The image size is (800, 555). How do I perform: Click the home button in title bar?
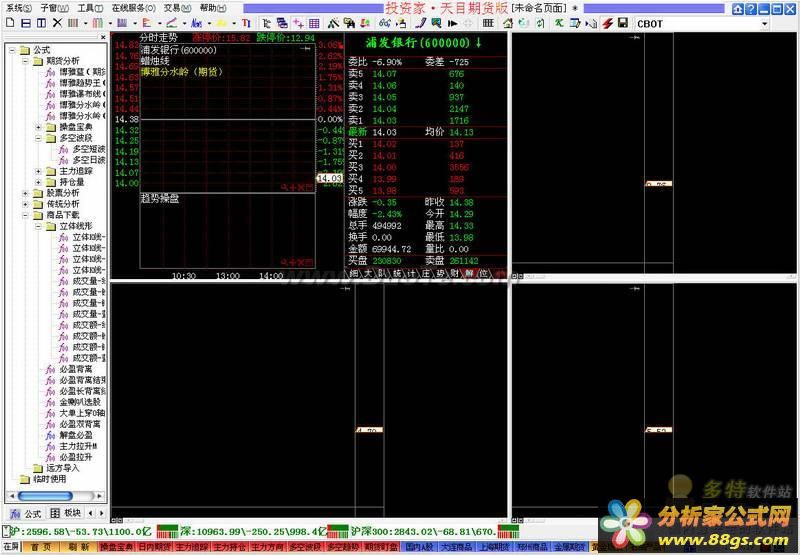coord(738,9)
